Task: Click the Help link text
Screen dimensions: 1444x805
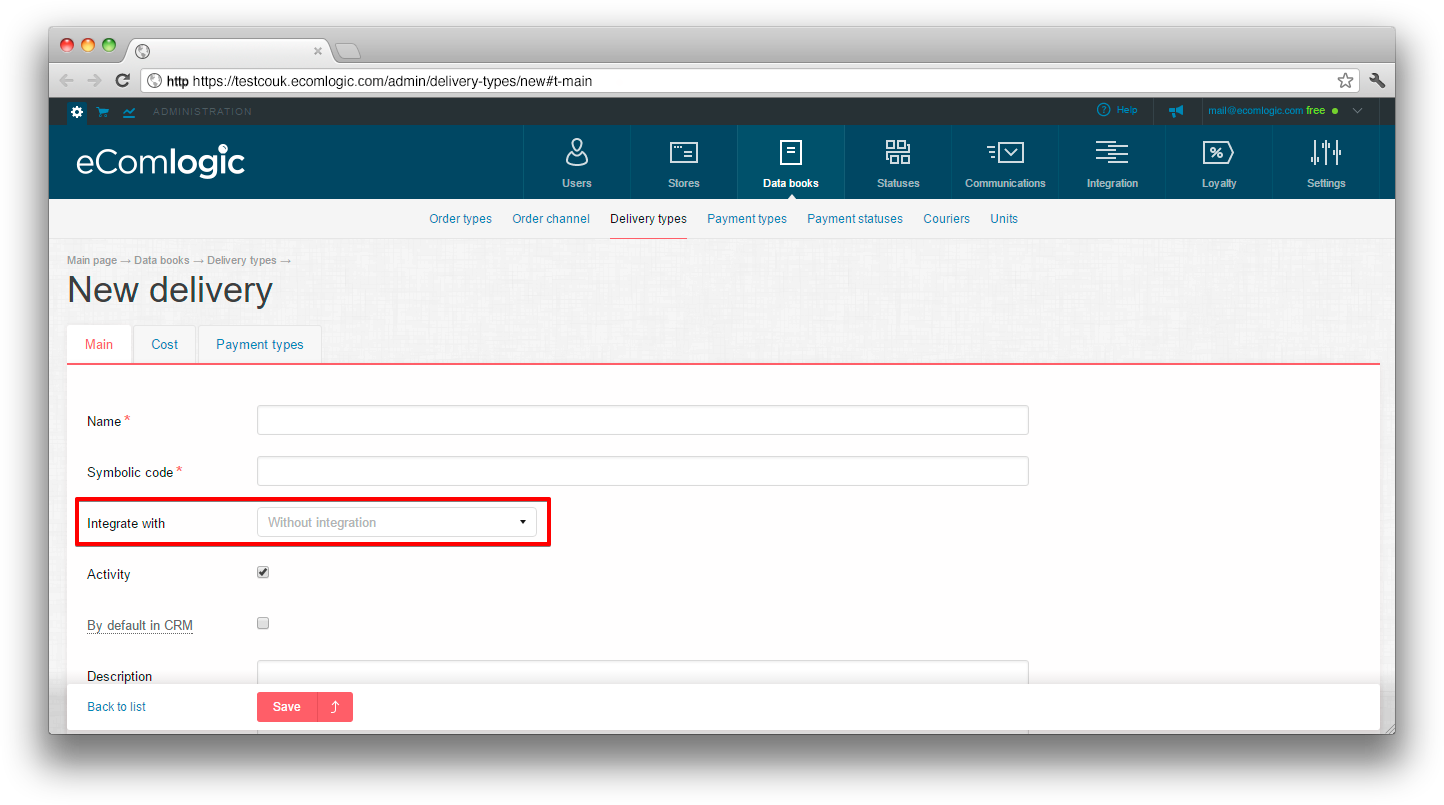Action: [x=1127, y=110]
